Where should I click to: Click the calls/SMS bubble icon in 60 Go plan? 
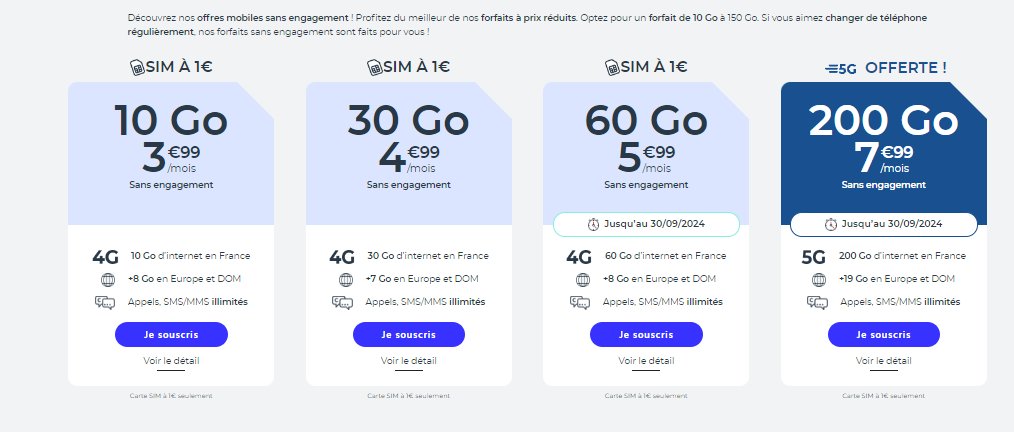[x=580, y=302]
